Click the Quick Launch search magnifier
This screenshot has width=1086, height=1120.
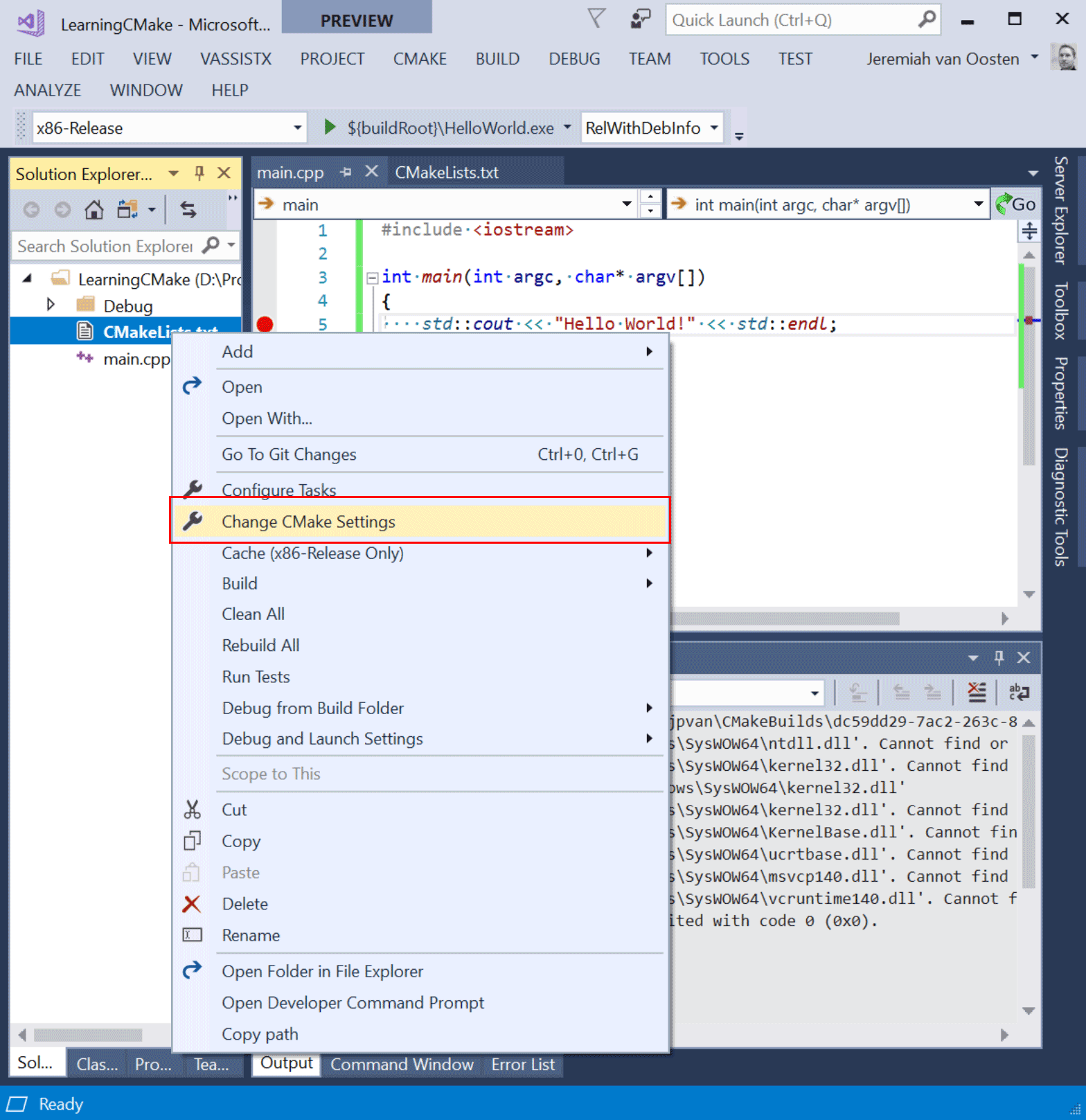click(x=926, y=19)
